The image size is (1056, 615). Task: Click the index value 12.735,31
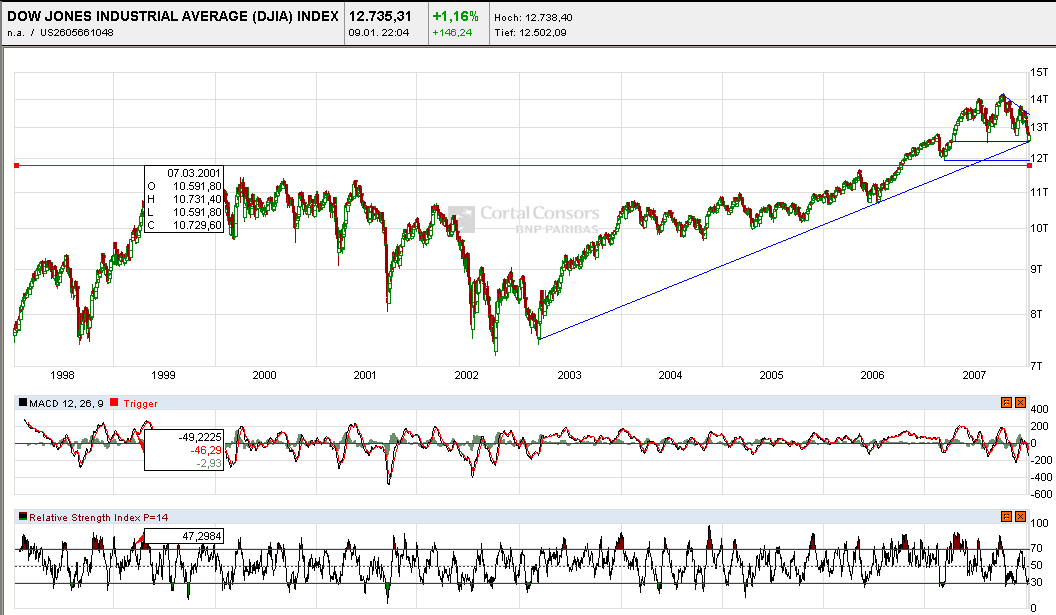[380, 16]
